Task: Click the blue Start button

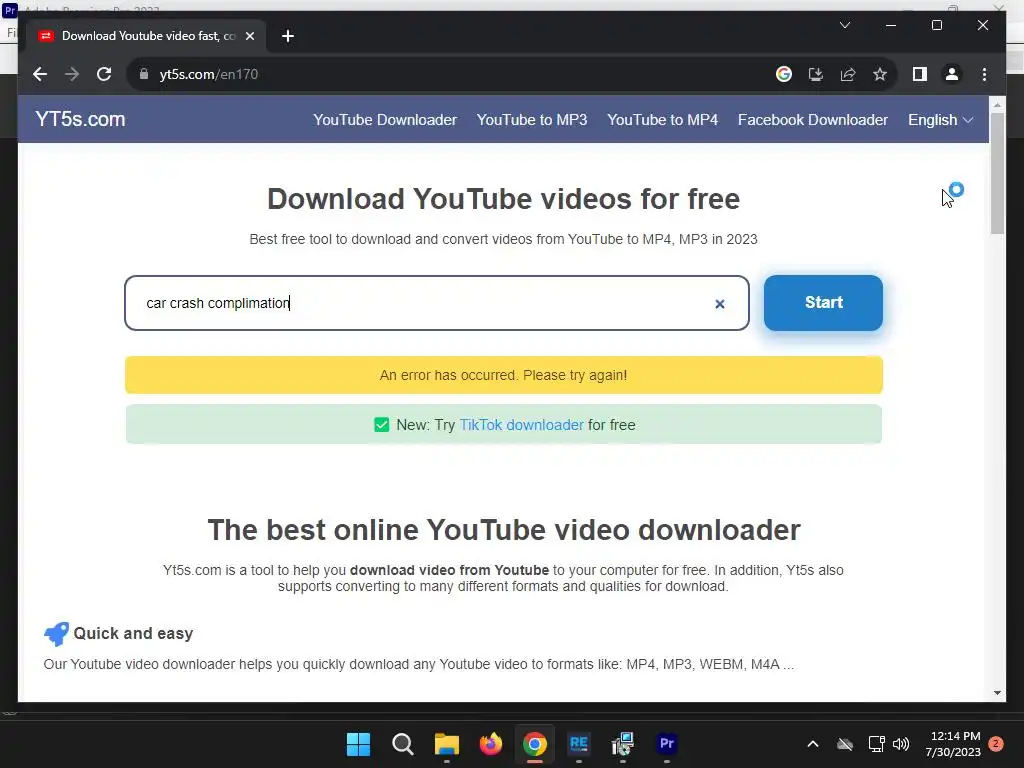Action: tap(823, 302)
